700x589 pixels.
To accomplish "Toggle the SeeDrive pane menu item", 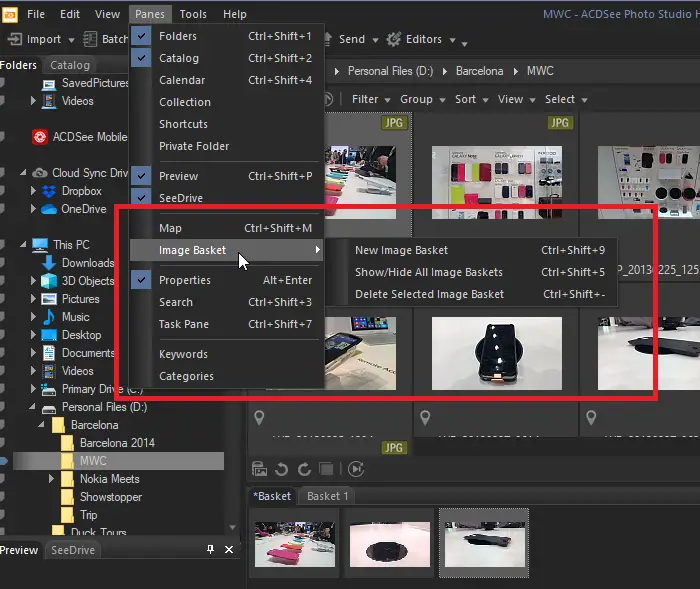I will (x=227, y=197).
